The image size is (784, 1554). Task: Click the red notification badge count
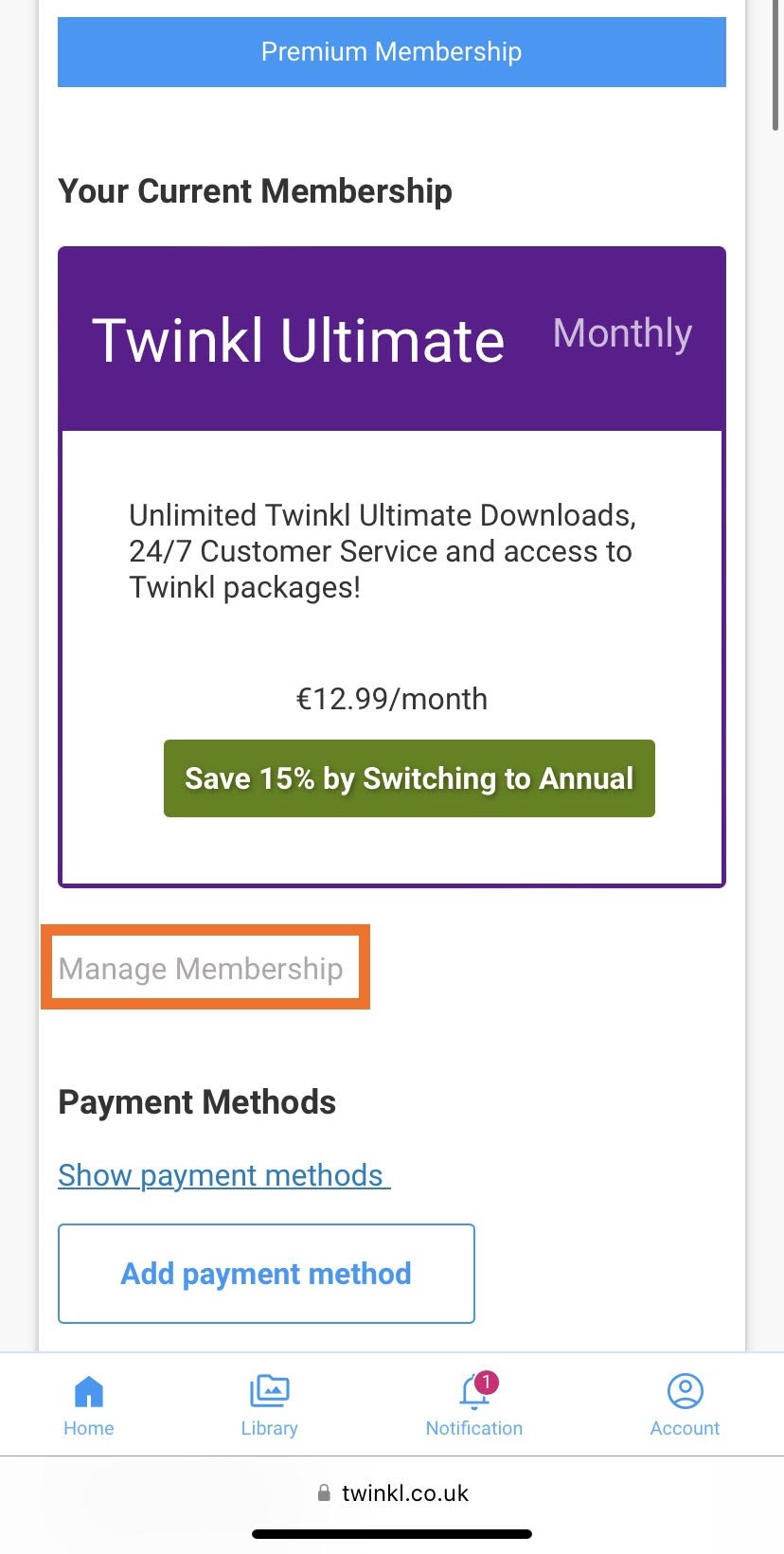coord(487,1383)
